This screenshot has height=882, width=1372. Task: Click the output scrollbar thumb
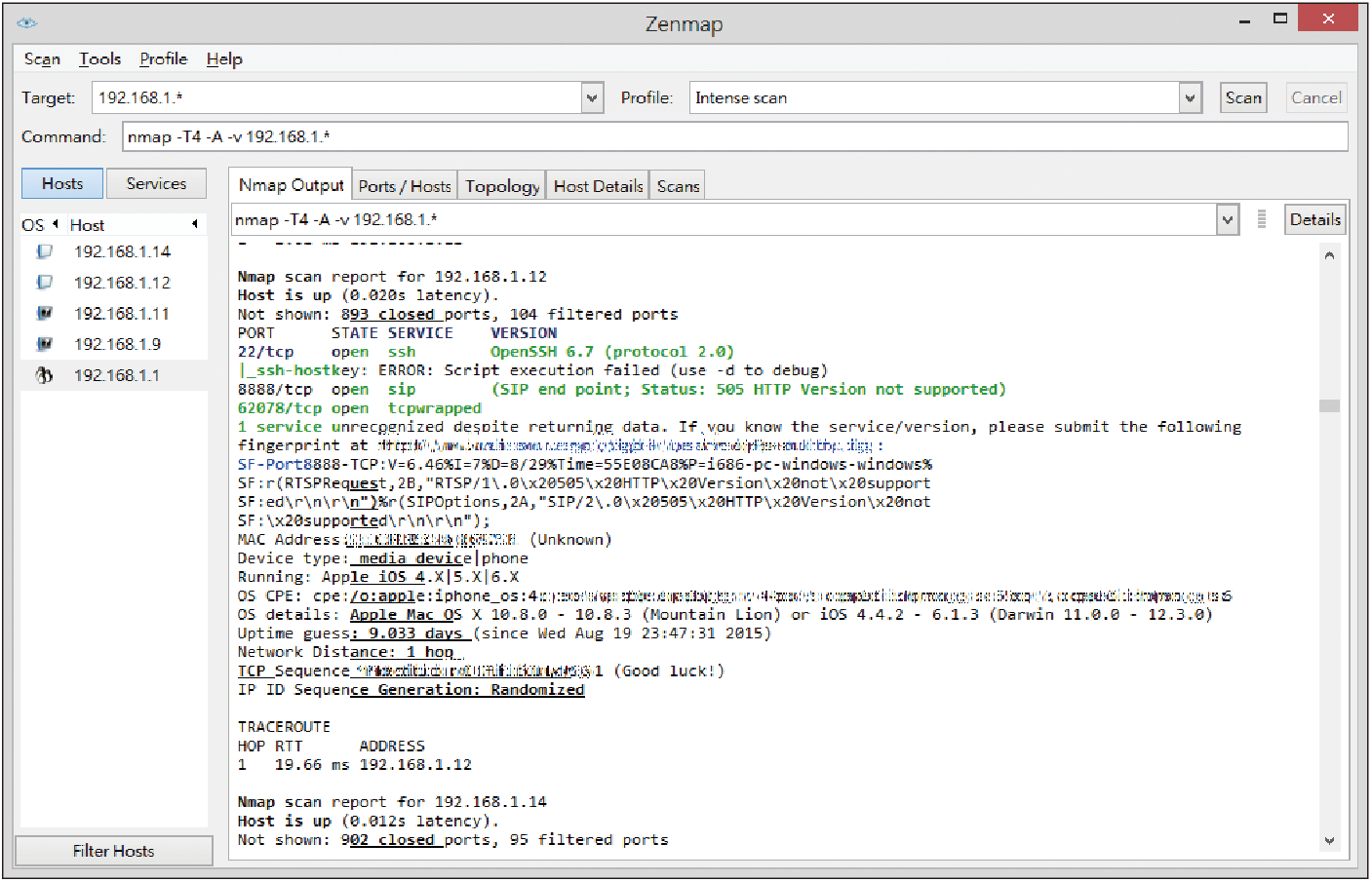click(1329, 405)
